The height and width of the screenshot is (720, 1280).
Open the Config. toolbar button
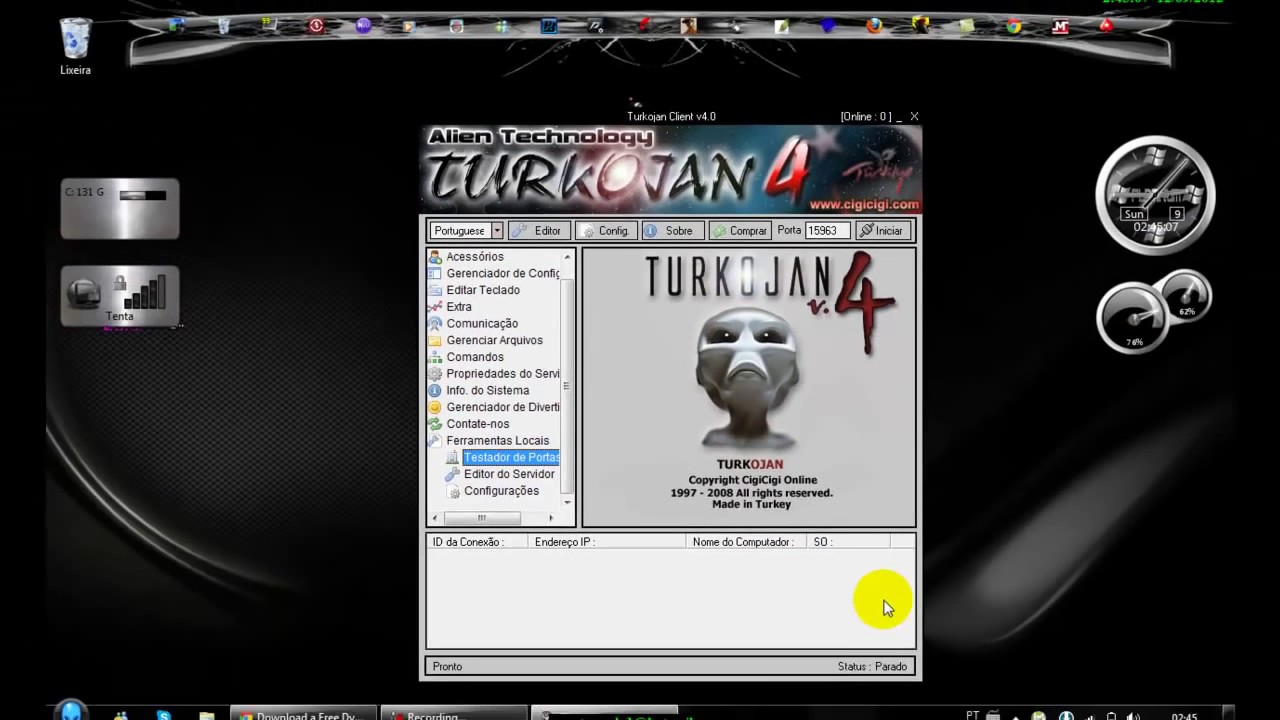(x=606, y=231)
